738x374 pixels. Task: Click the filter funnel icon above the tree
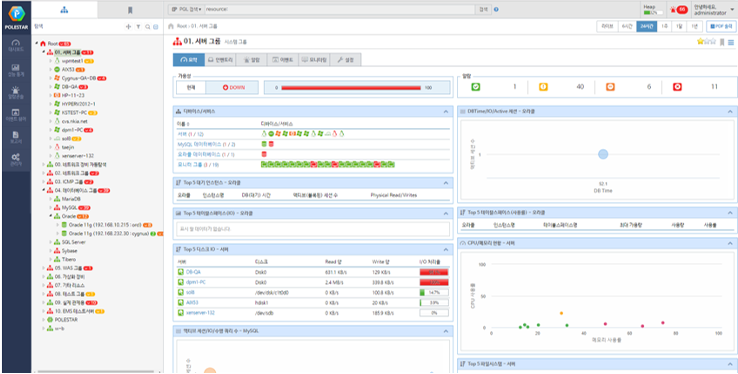138,27
